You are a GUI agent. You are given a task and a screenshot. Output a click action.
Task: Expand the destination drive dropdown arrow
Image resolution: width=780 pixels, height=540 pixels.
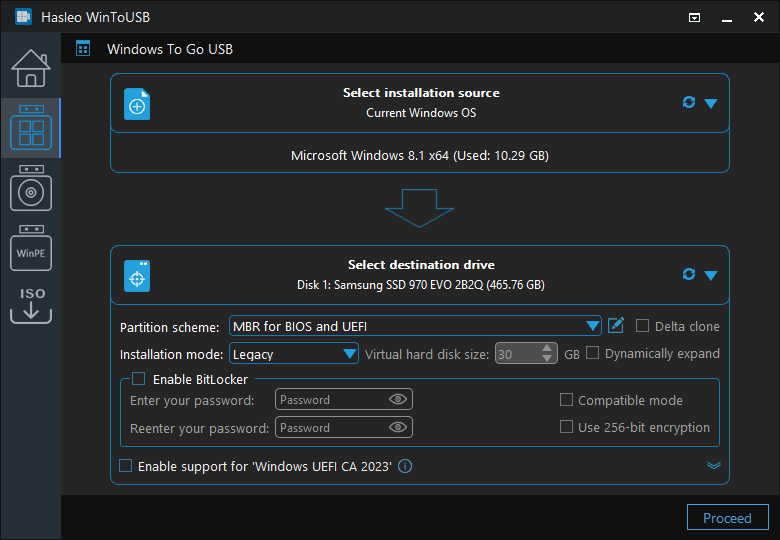click(x=711, y=275)
